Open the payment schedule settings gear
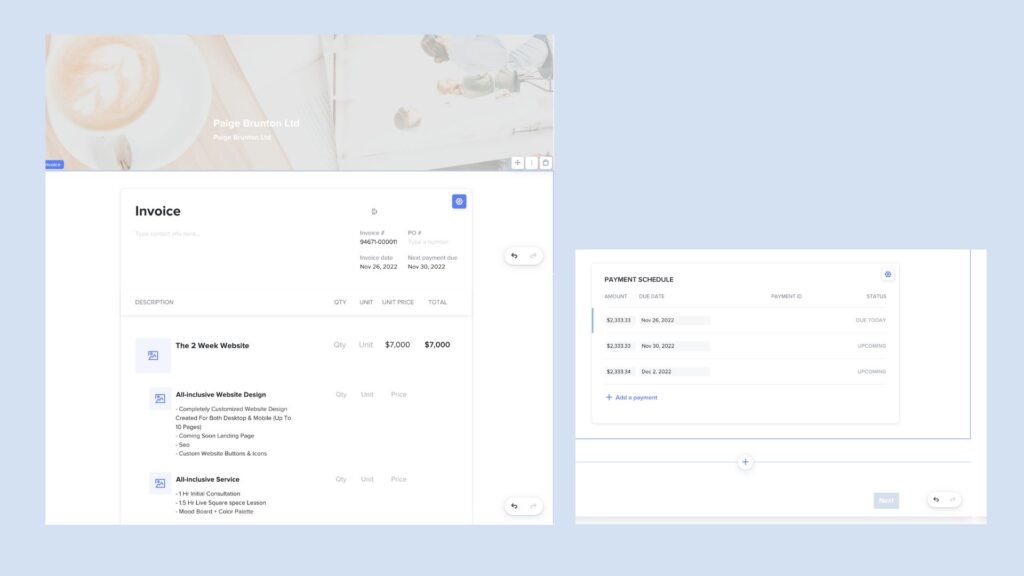 pos(887,273)
